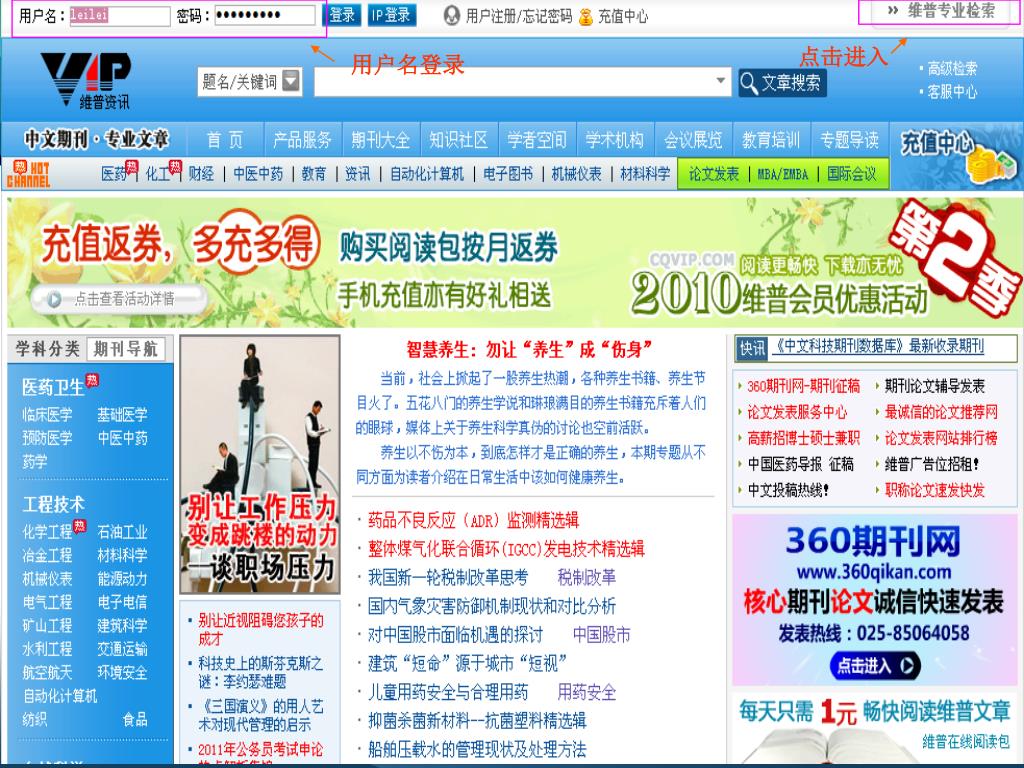Select 电子图书 in the hot channel bar

[508, 174]
